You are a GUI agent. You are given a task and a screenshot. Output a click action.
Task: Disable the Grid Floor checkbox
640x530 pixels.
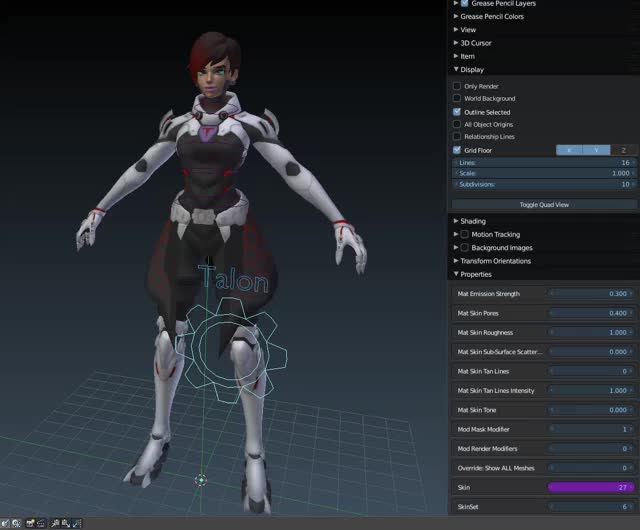click(457, 150)
